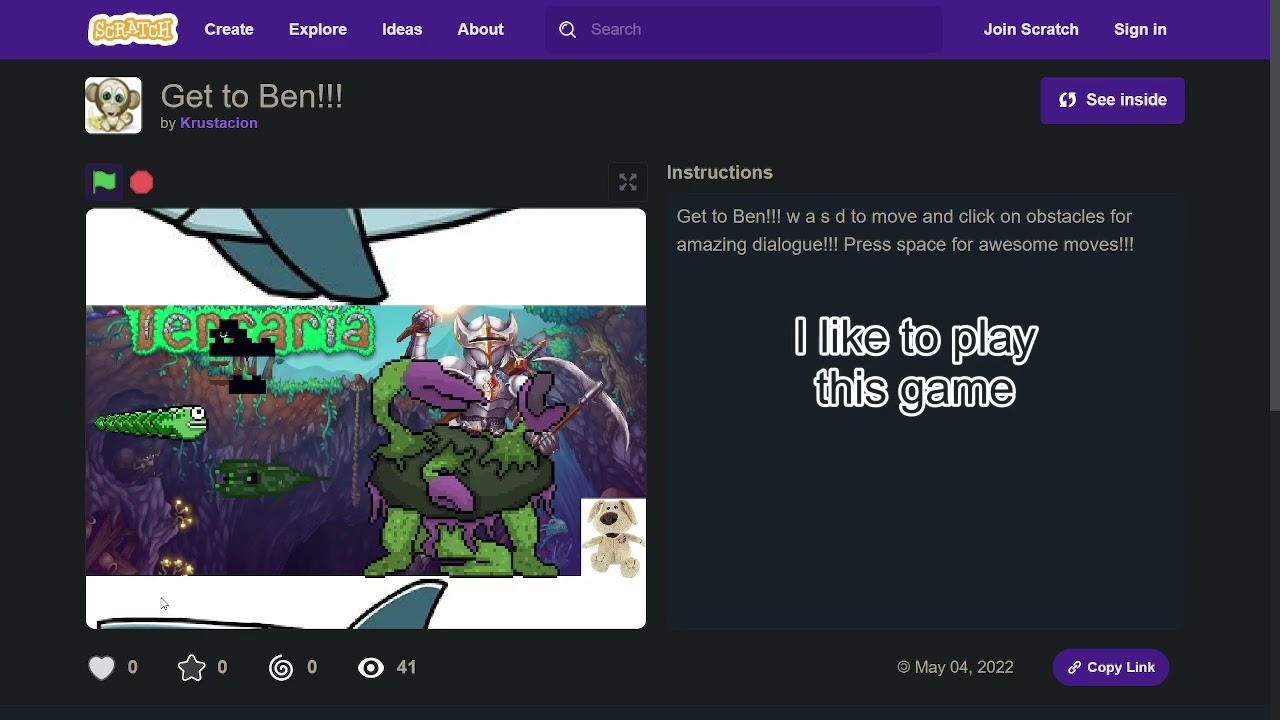This screenshot has width=1280, height=720.
Task: Click the search magnifier icon
Action: tap(568, 30)
